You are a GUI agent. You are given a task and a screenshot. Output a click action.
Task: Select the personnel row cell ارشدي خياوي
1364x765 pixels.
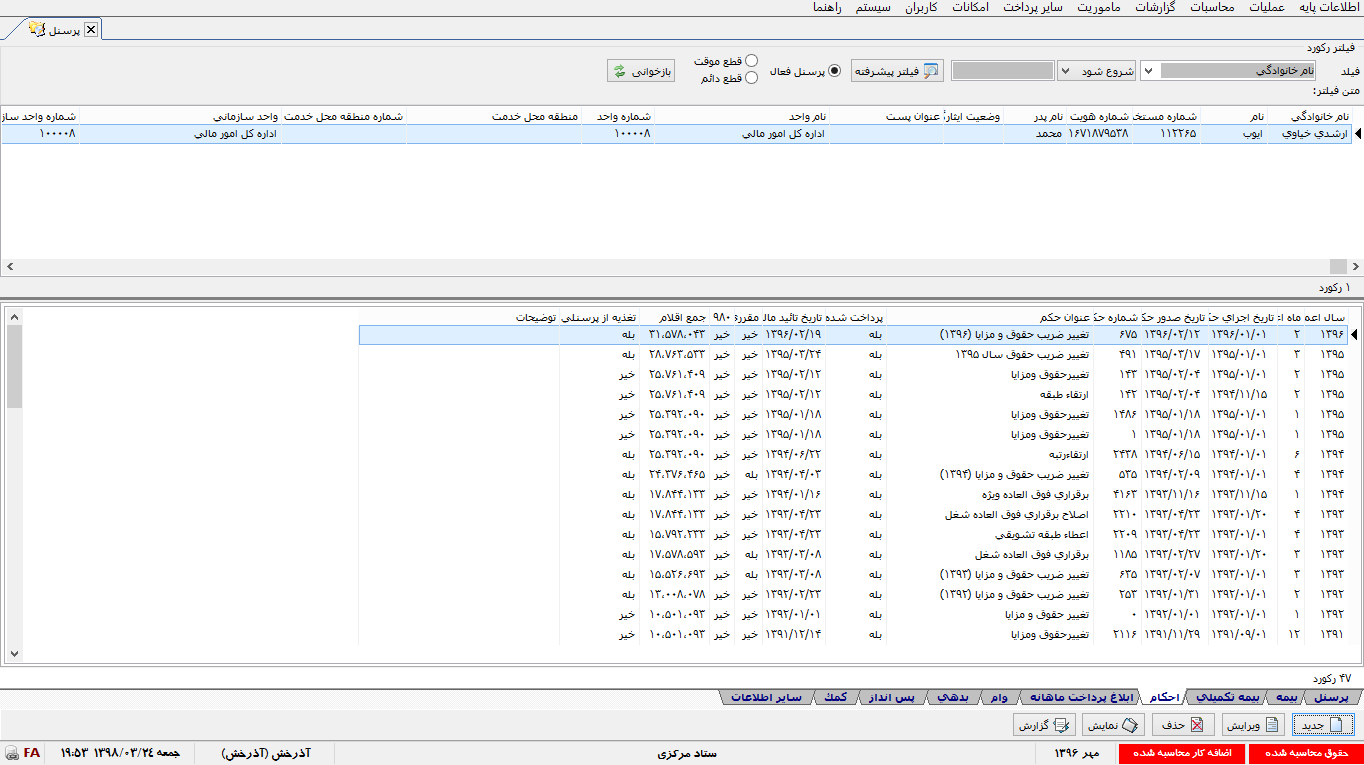click(1309, 133)
